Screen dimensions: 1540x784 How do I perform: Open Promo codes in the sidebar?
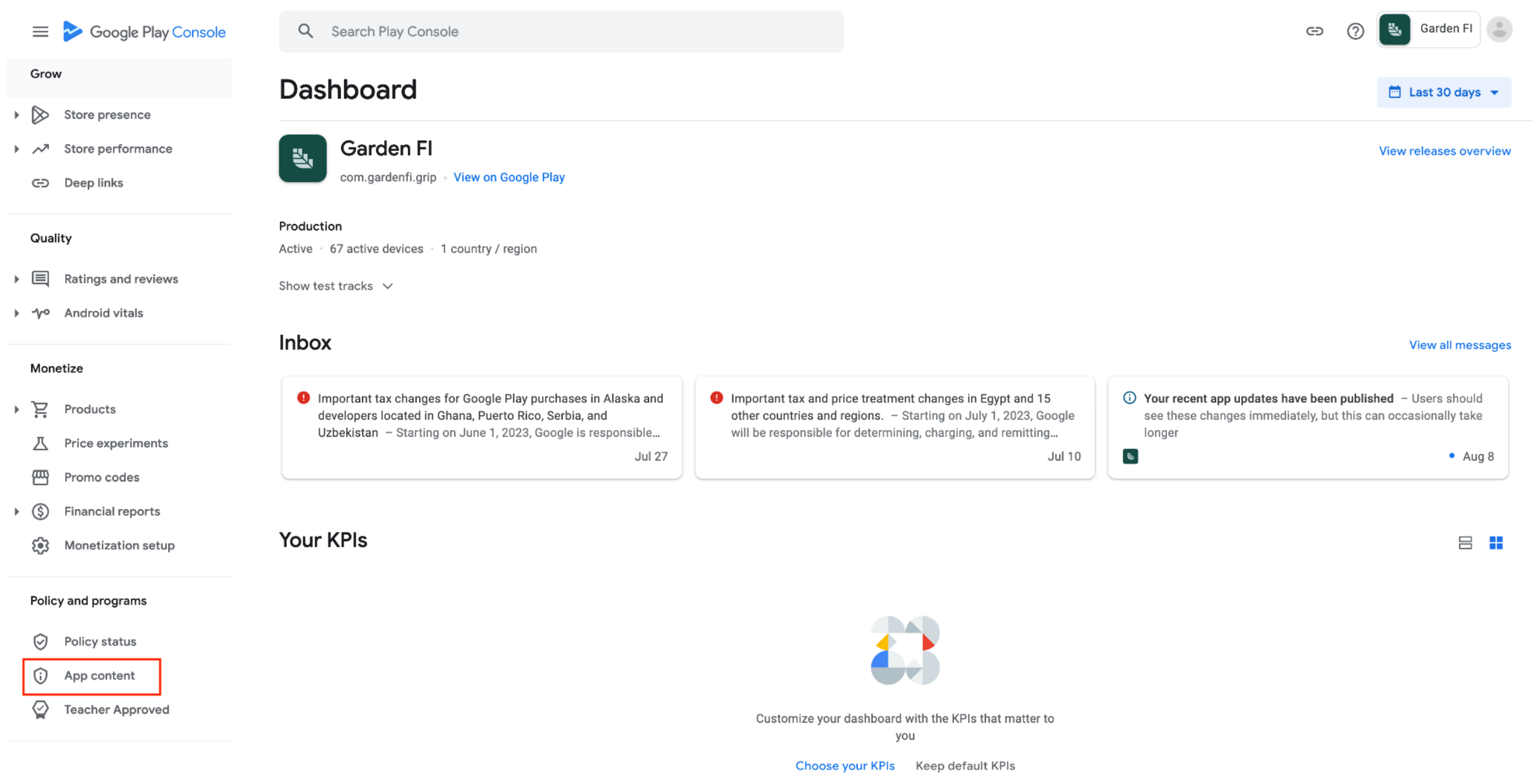coord(102,477)
